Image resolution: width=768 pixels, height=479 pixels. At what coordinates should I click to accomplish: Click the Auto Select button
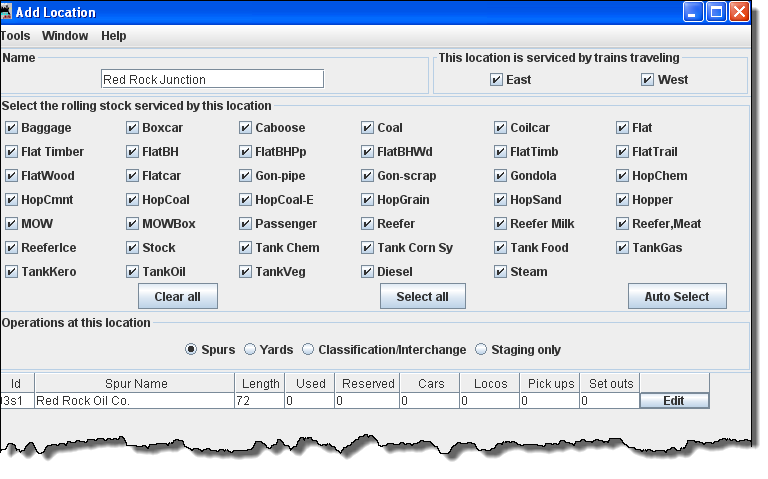pyautogui.click(x=677, y=297)
